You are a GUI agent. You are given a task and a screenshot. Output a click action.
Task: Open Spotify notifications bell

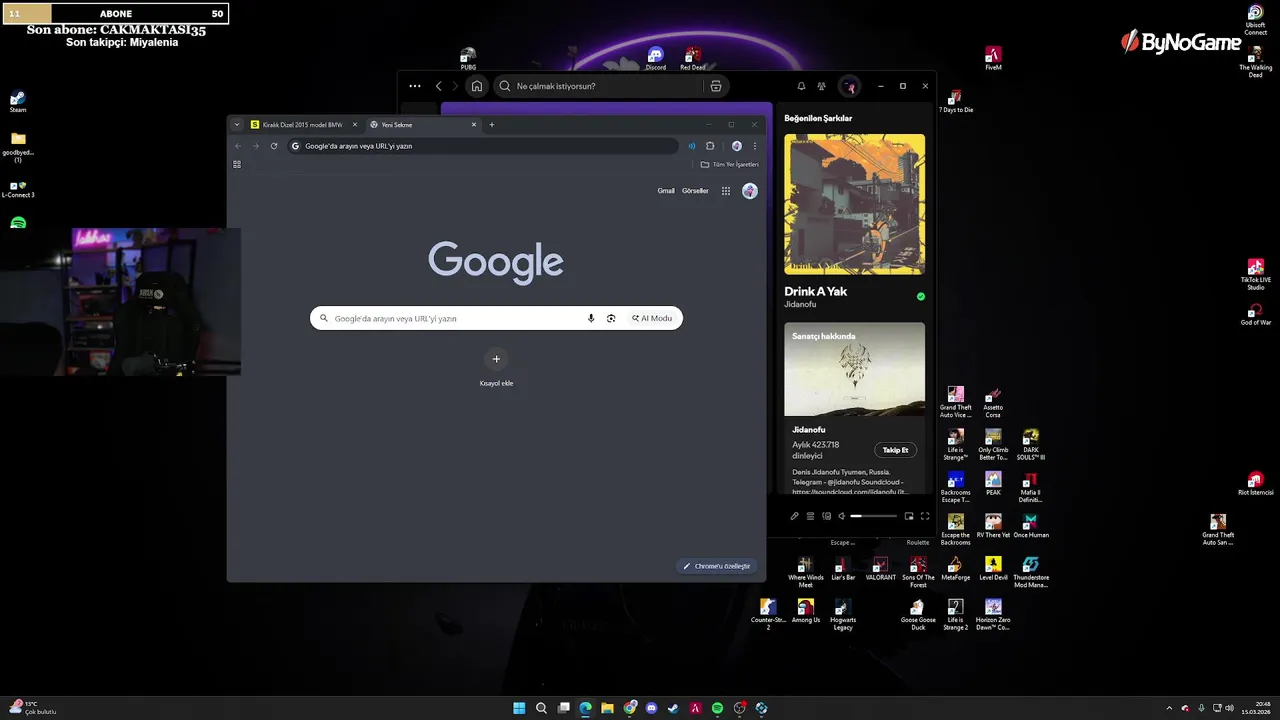point(801,86)
